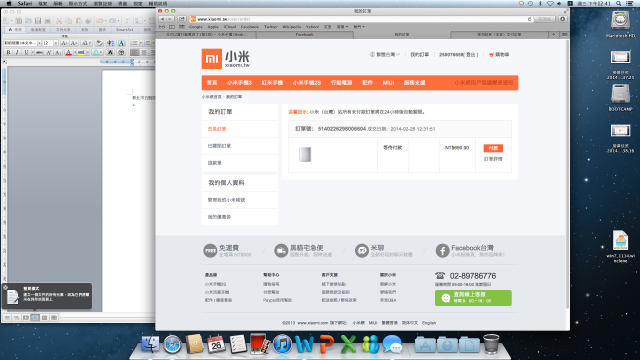Click English link in Xiaomi footer
The image size is (640, 360).
coord(429,322)
